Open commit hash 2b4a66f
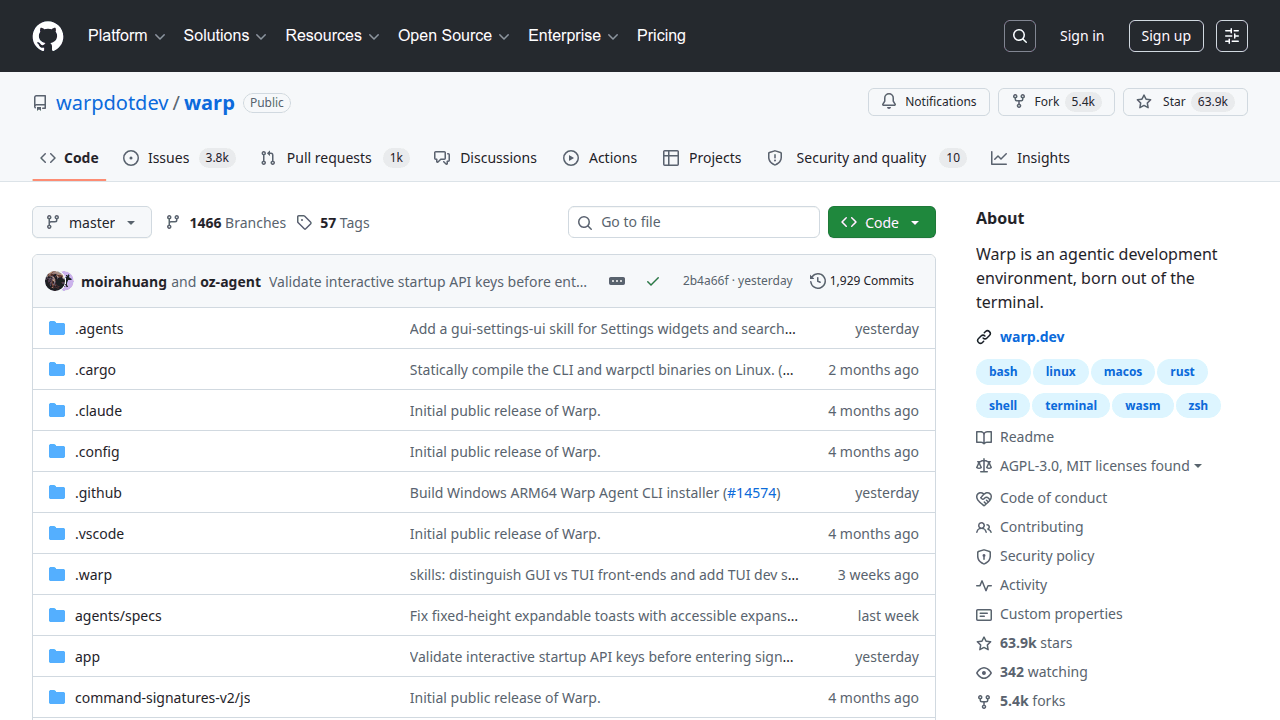 coord(705,281)
